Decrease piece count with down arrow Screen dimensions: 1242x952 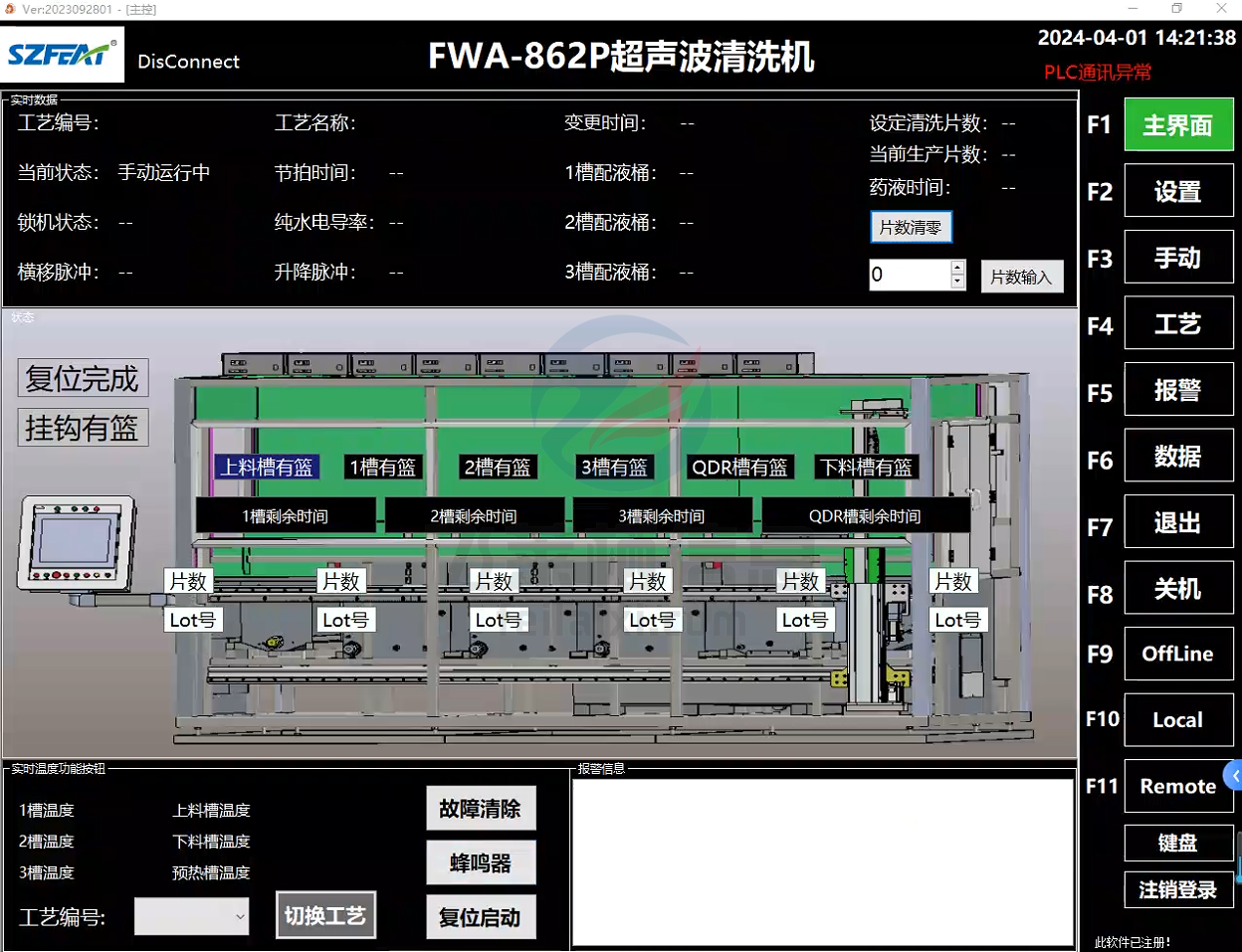click(x=957, y=283)
